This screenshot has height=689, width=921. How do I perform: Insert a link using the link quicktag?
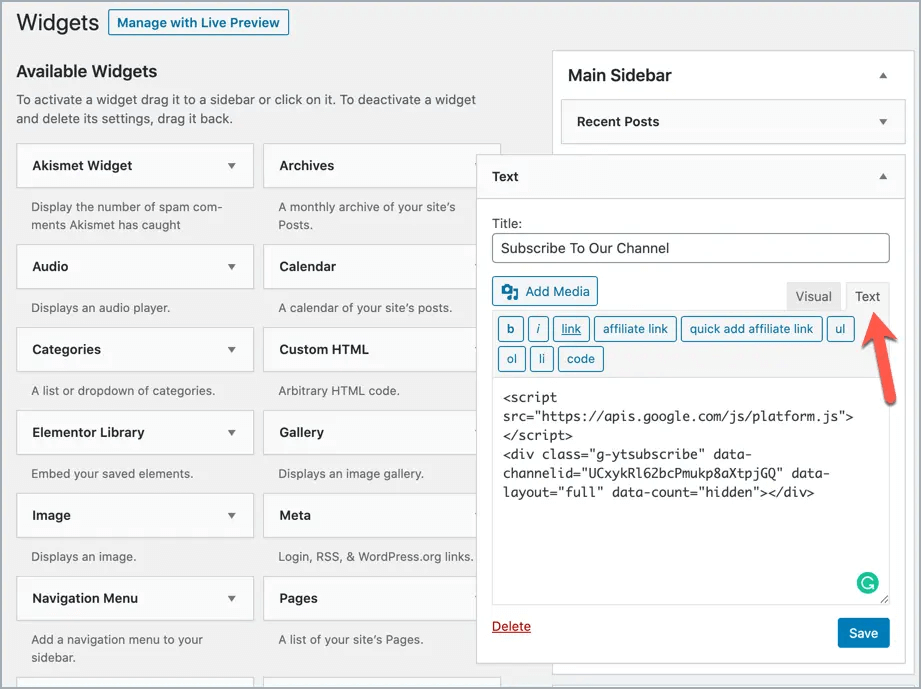571,329
